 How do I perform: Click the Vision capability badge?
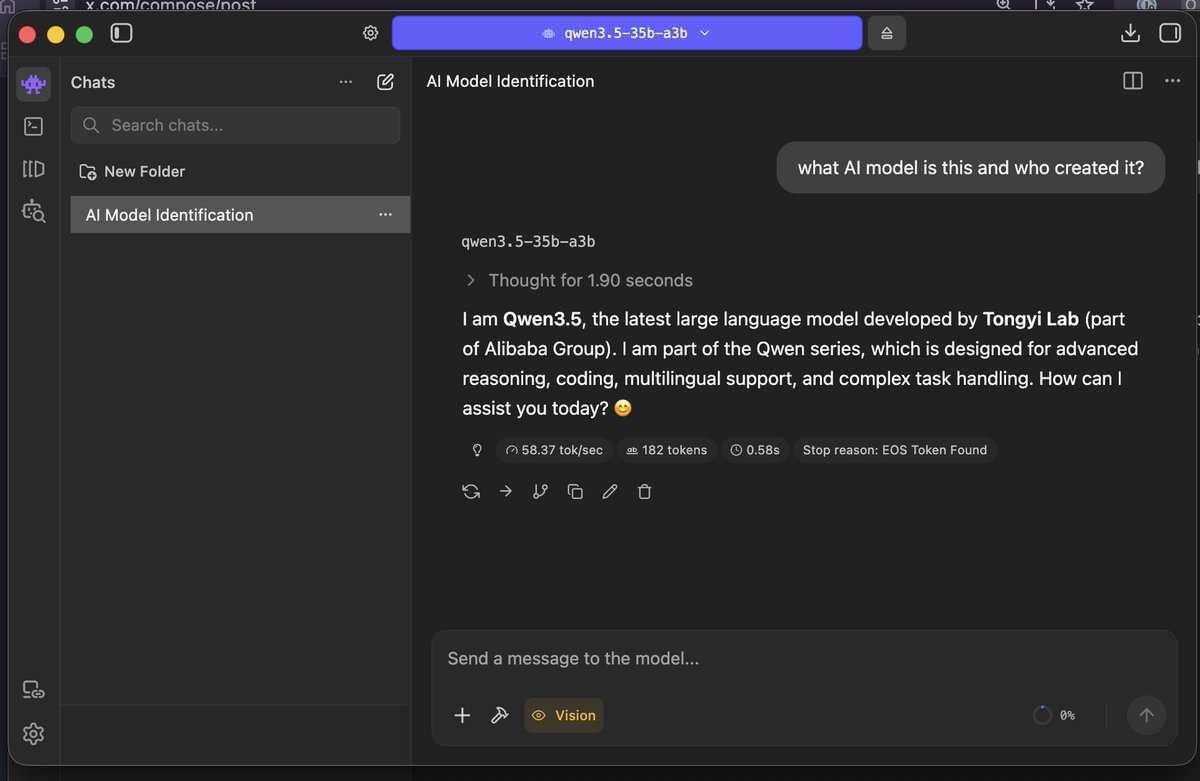click(564, 715)
